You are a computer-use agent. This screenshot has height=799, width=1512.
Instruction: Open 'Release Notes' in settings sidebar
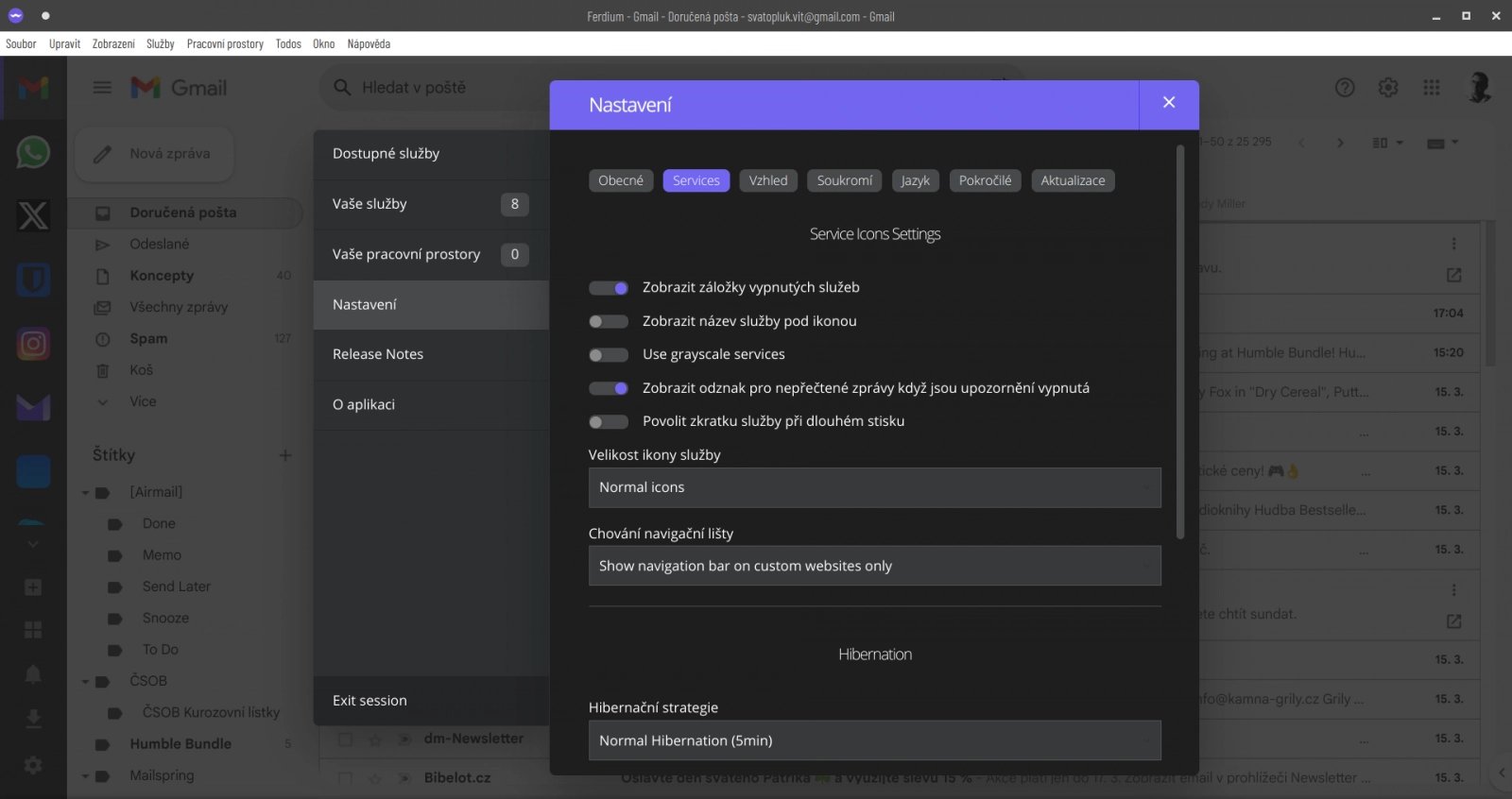(378, 354)
